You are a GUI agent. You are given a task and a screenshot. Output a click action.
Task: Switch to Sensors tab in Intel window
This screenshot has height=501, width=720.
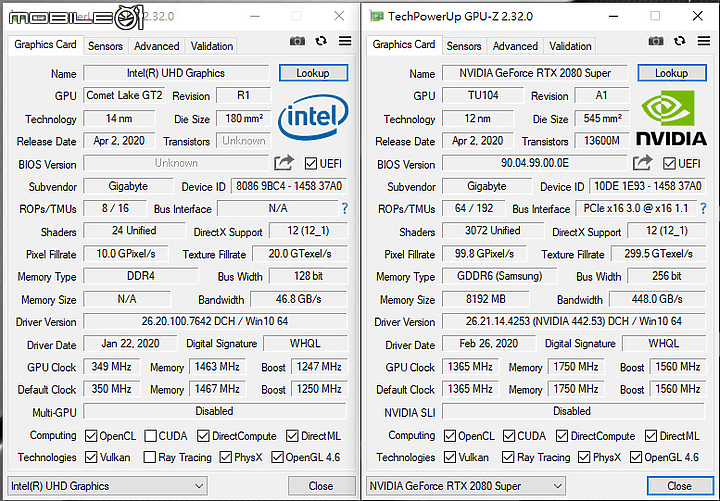(x=105, y=46)
